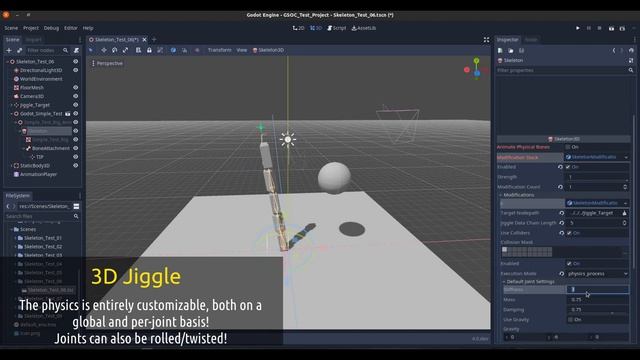Open the Inspector object history icon
This screenshot has width=640, height=360.
(631, 50)
